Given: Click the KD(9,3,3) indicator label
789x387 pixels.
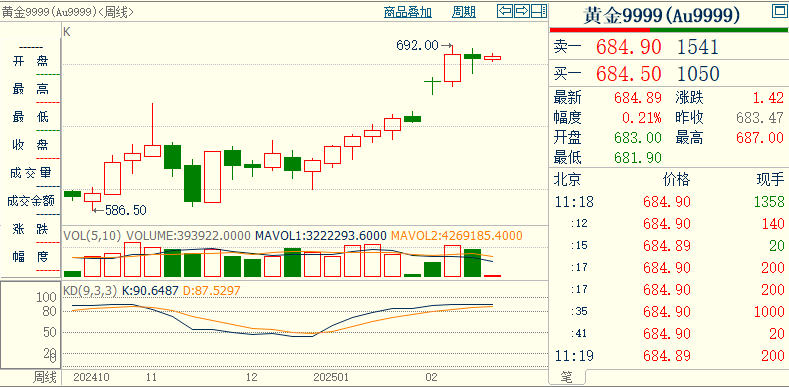Looking at the screenshot, I should [x=90, y=290].
